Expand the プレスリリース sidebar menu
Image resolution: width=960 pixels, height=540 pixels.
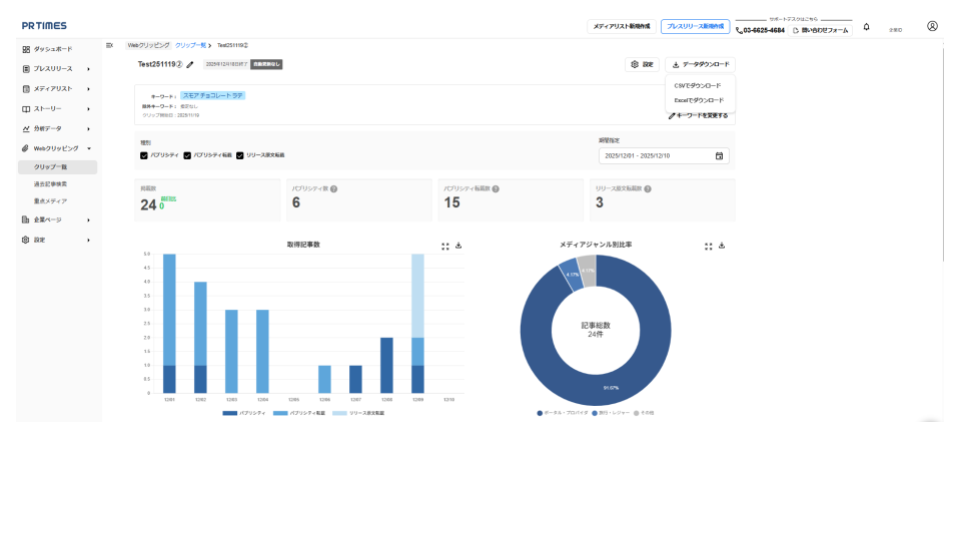pos(88,69)
